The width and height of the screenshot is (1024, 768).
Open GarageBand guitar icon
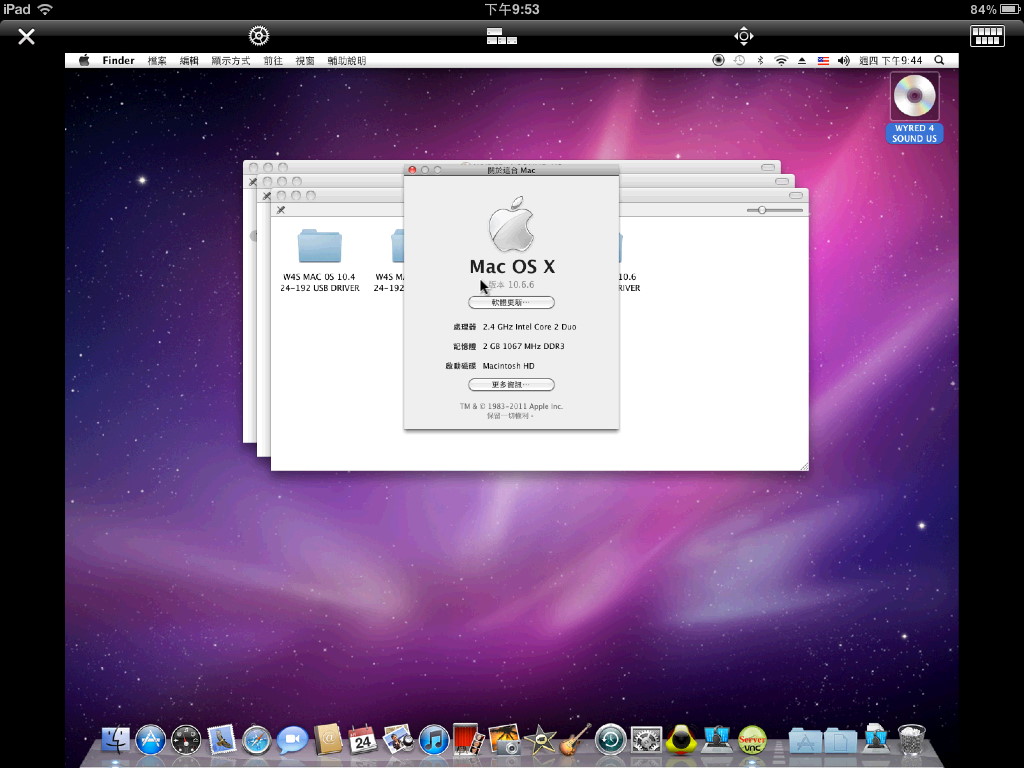[x=575, y=740]
